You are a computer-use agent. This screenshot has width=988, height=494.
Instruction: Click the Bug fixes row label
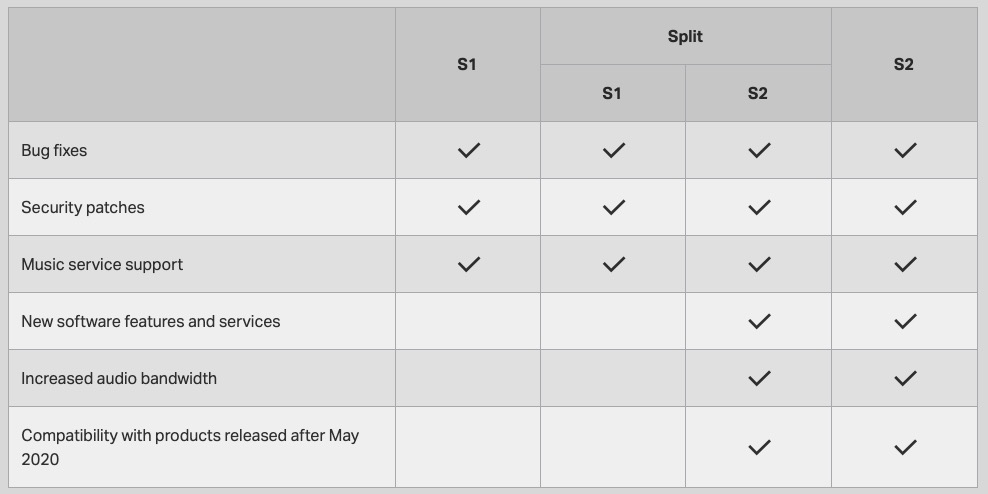pyautogui.click(x=54, y=150)
